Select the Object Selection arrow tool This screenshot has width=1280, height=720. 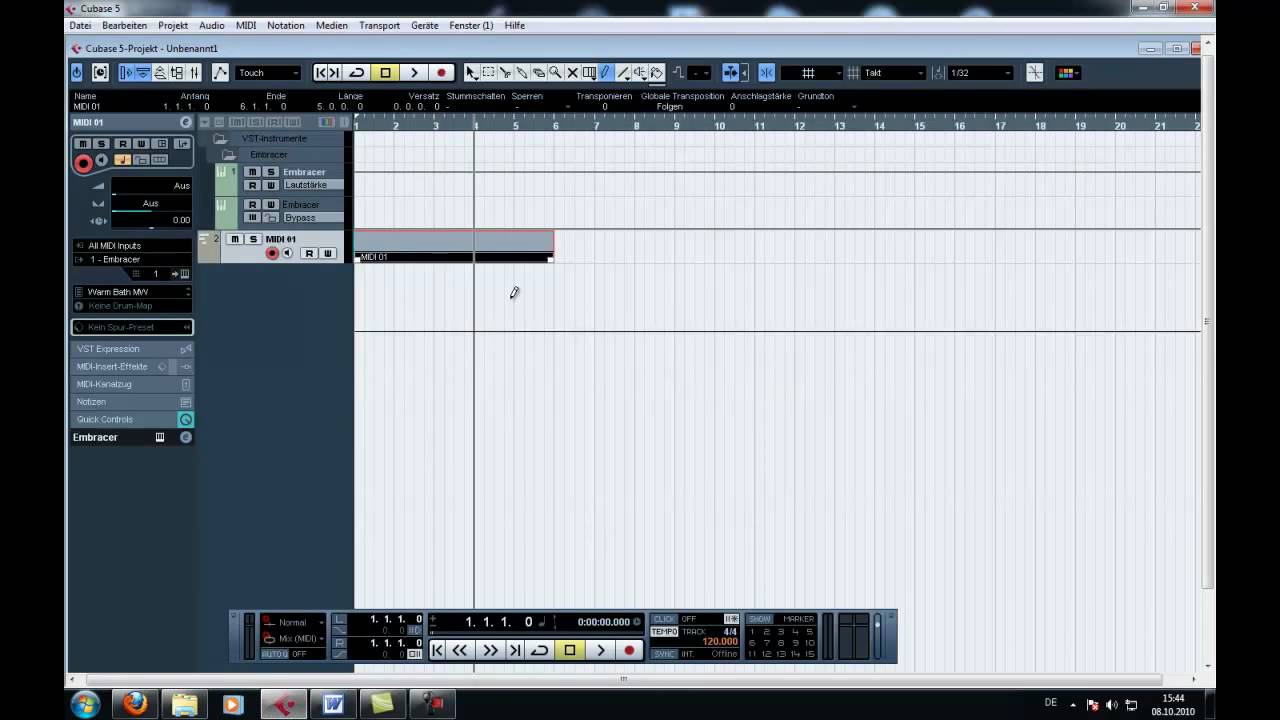point(471,72)
